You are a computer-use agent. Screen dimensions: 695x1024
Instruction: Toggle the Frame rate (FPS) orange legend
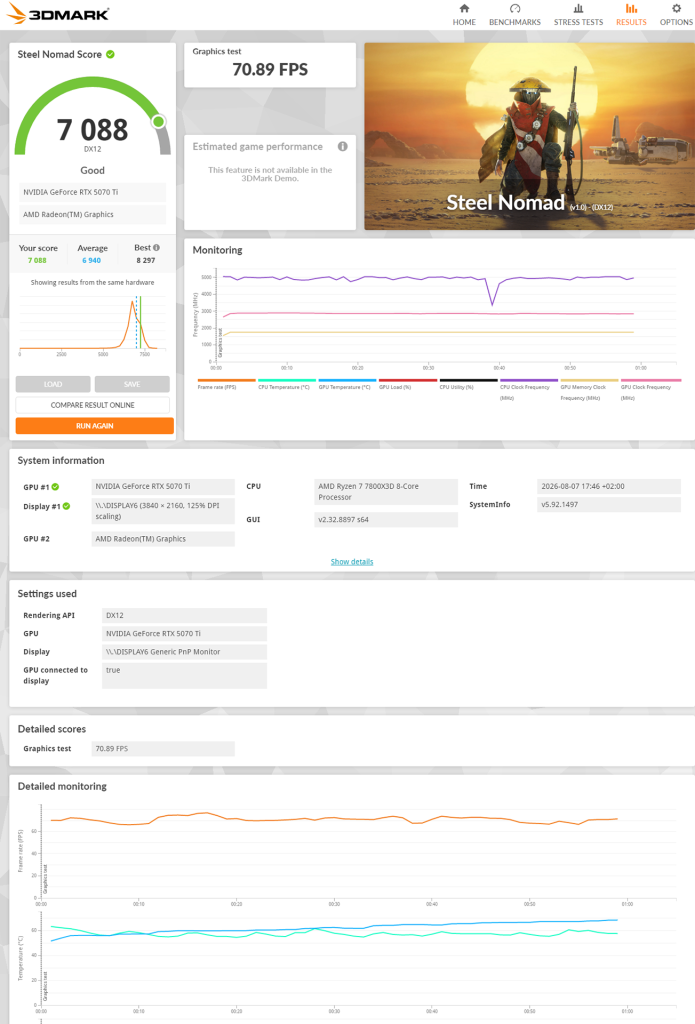point(226,380)
